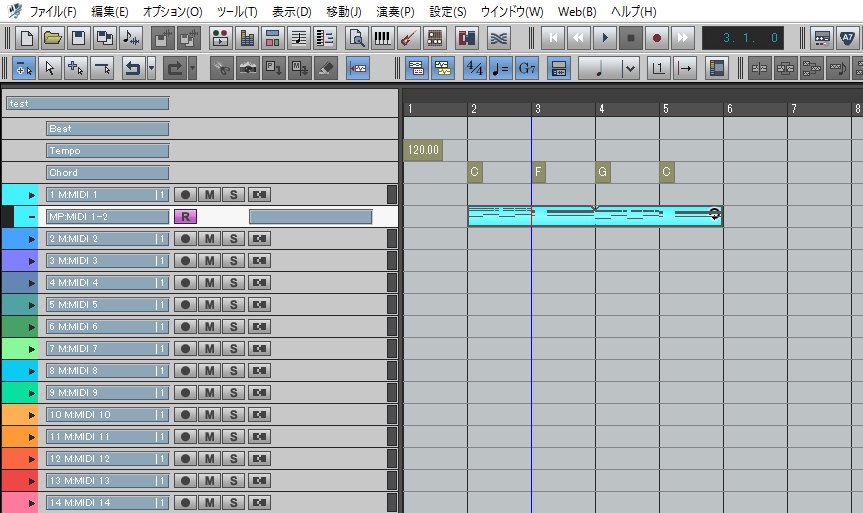Expand the MIDI 10 track triangle
The height and width of the screenshot is (513, 863).
(x=32, y=415)
